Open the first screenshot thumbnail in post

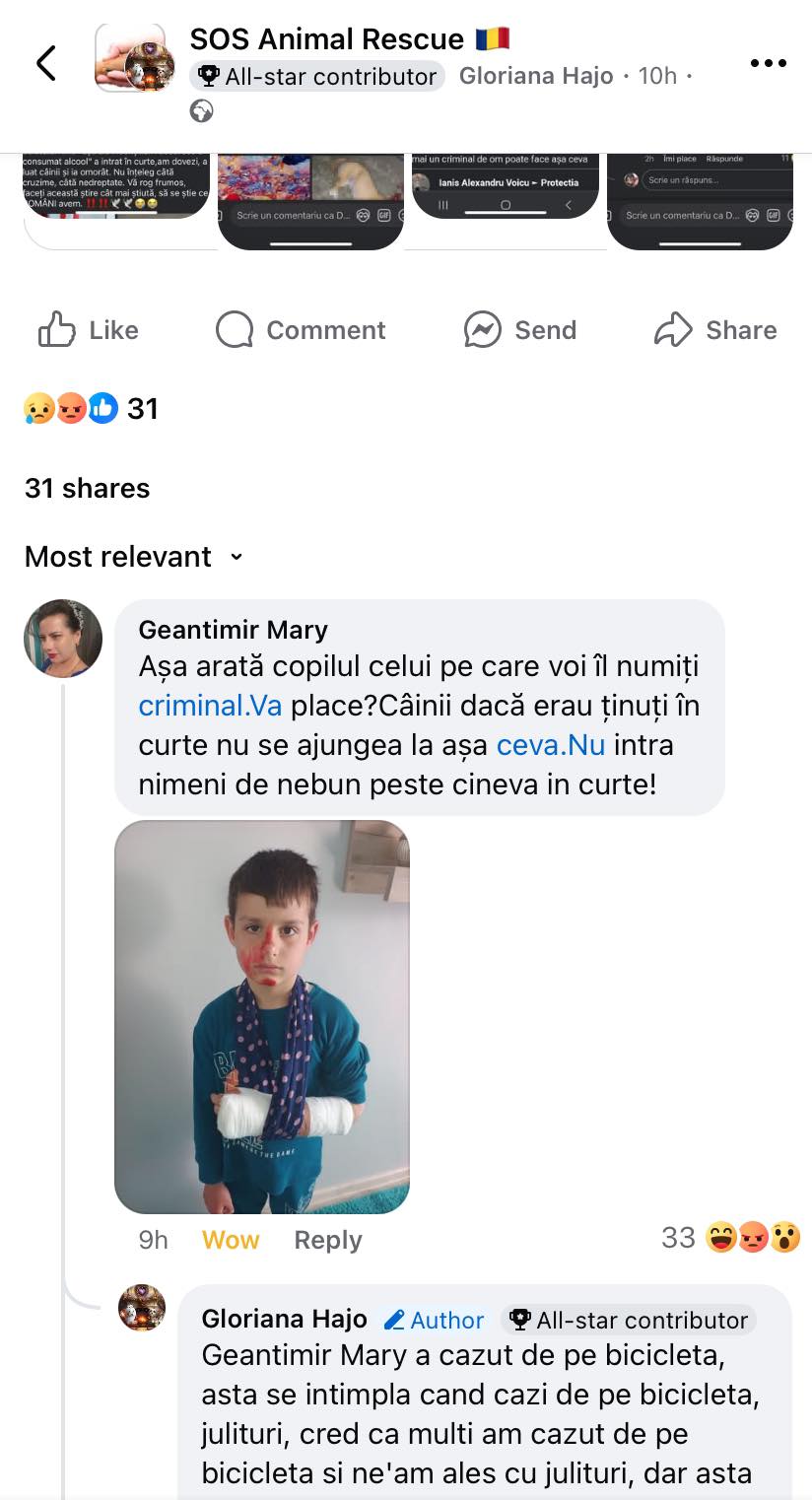pos(116,187)
